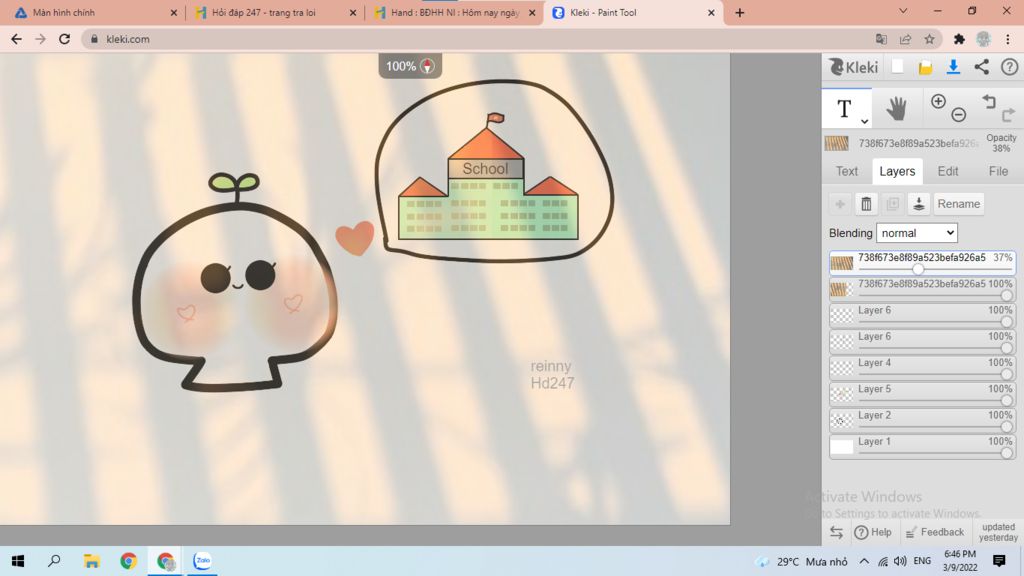Click the ENG language indicator
The width and height of the screenshot is (1024, 576).
(x=922, y=561)
